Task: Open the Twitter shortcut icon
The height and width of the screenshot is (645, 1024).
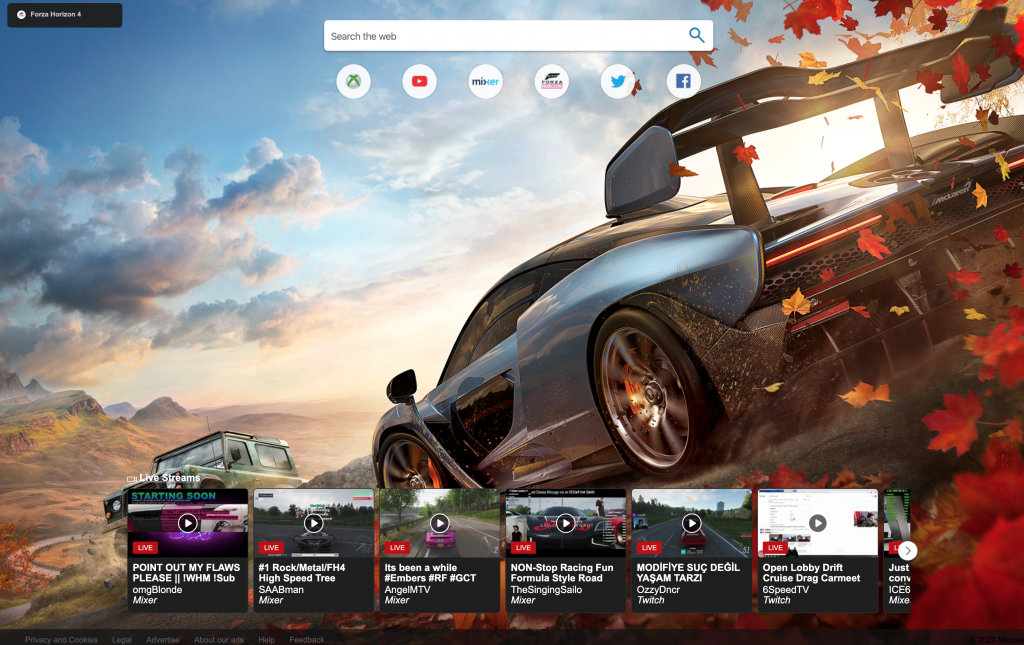Action: tap(618, 82)
